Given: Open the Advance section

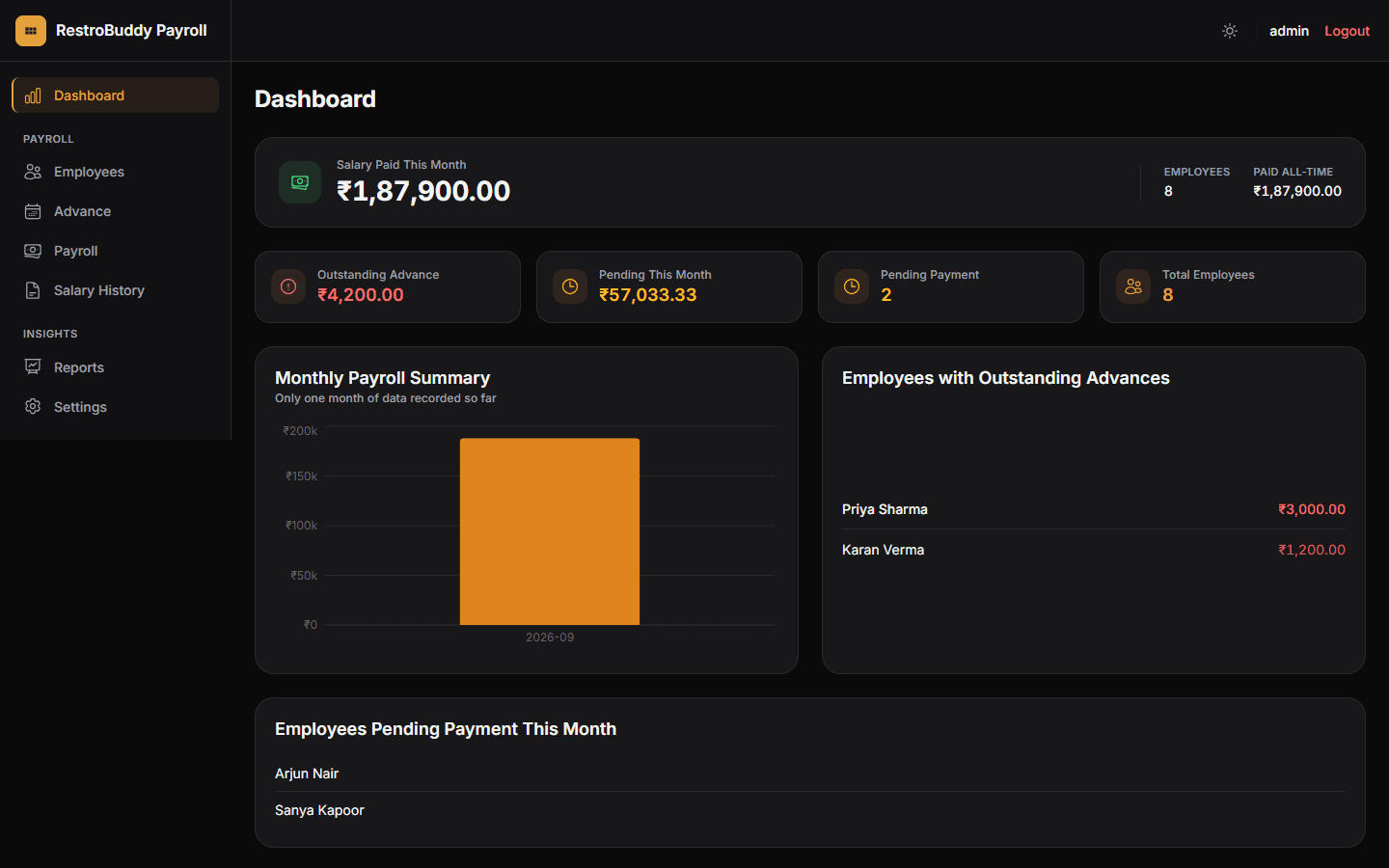Looking at the screenshot, I should click(116, 211).
